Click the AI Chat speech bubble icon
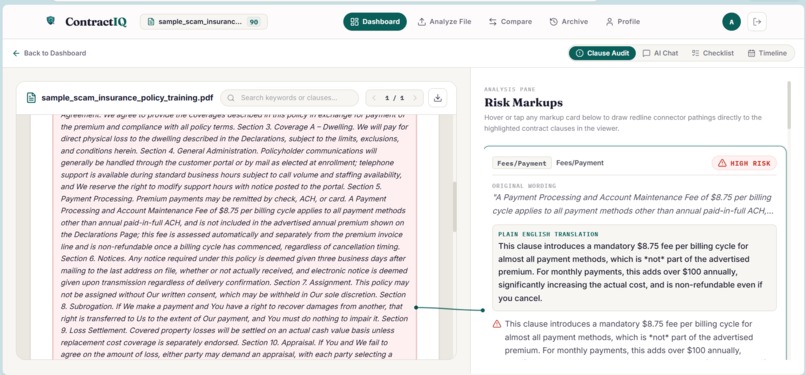This screenshot has width=806, height=375. click(x=647, y=53)
